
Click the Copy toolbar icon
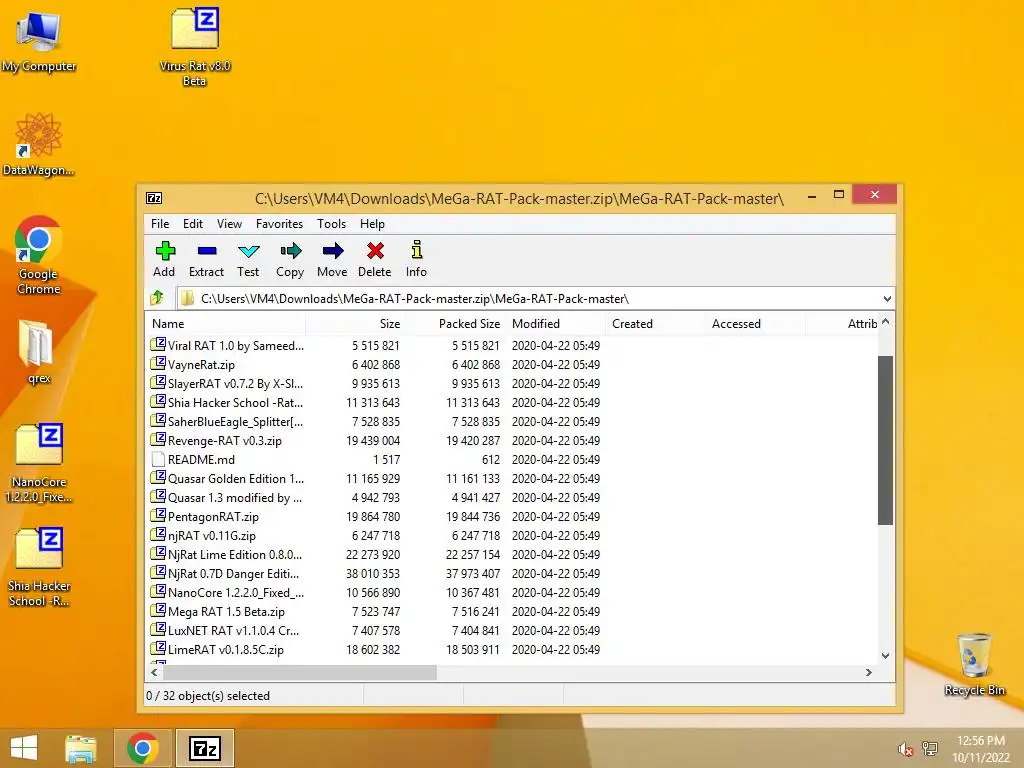point(290,259)
